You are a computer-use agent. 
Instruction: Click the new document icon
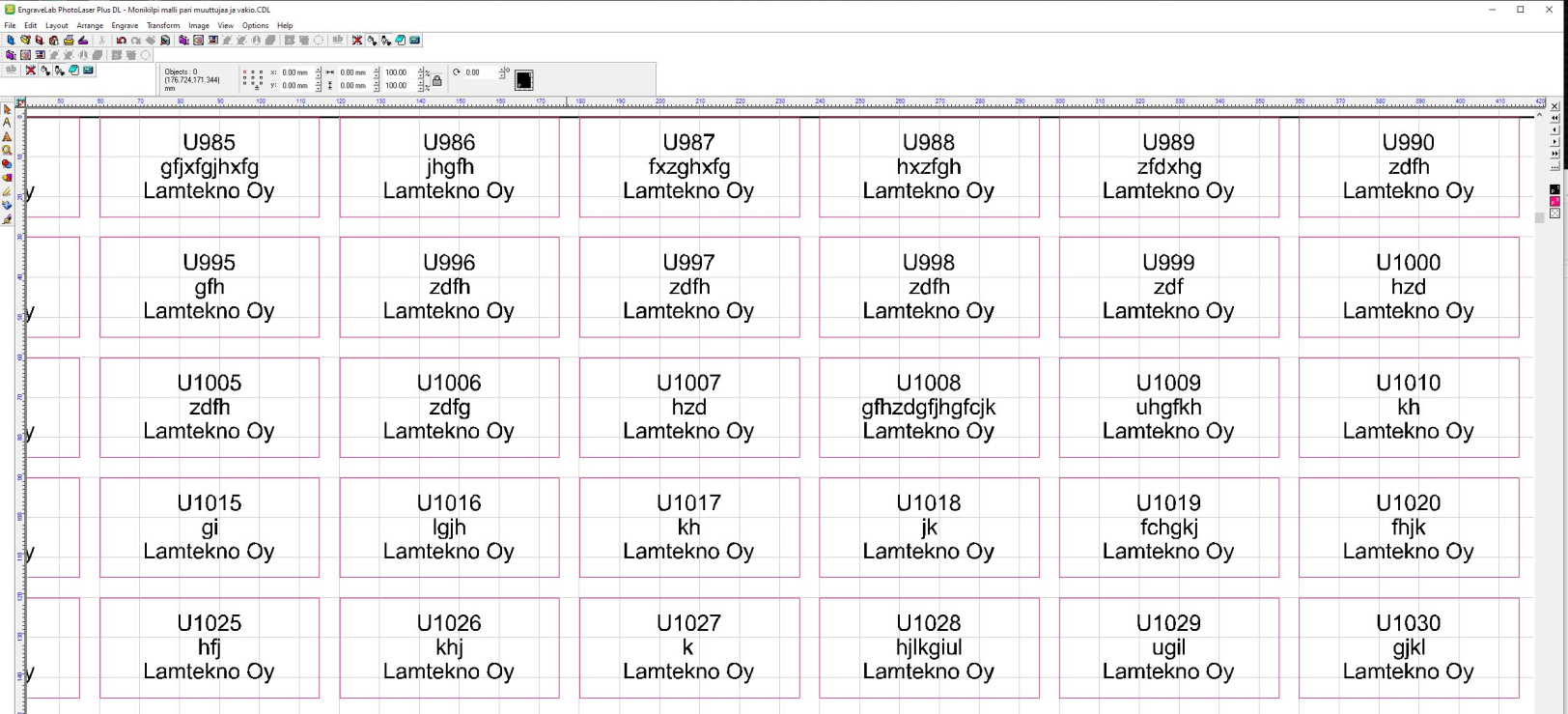11,41
